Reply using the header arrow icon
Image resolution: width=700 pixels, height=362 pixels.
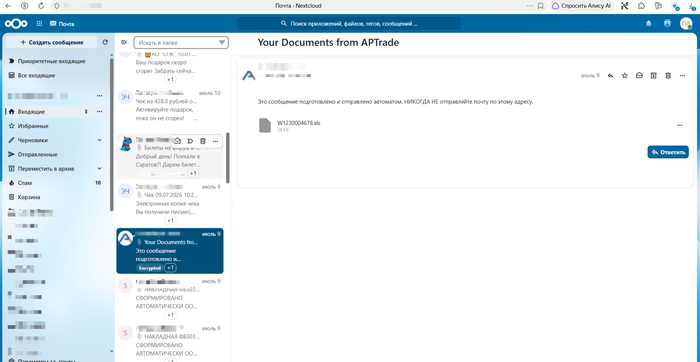610,75
